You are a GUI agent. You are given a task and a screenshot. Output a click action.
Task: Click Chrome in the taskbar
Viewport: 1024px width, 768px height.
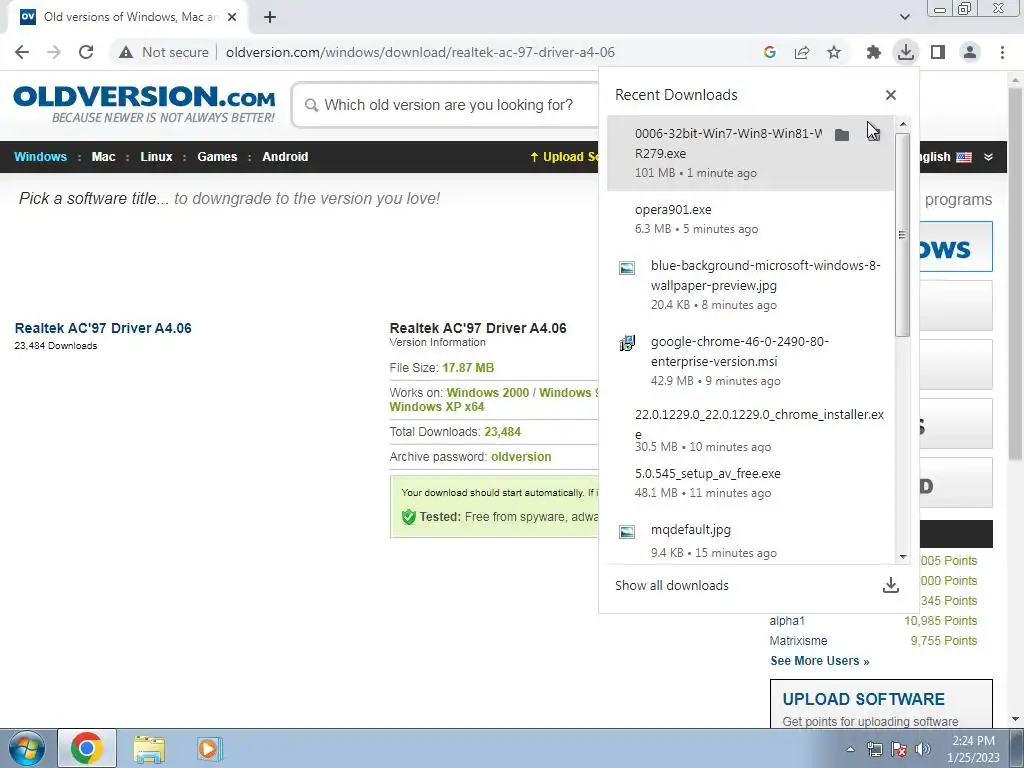[x=87, y=748]
